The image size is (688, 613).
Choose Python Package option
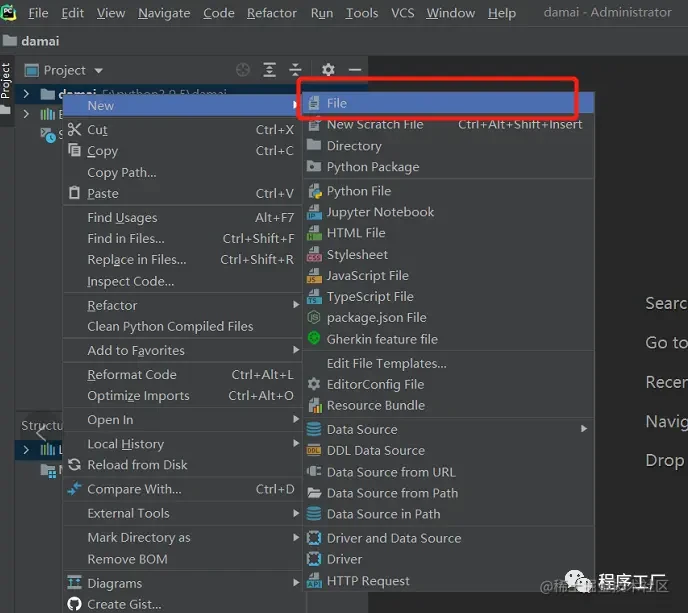click(448, 167)
